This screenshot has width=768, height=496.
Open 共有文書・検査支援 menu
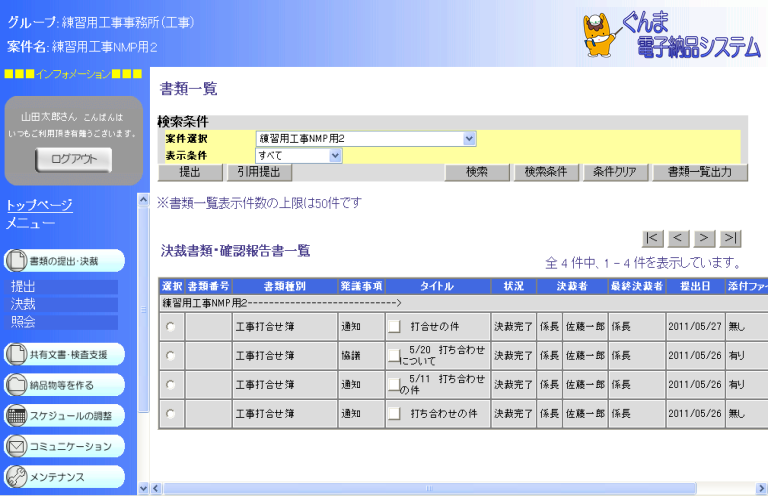[64, 354]
